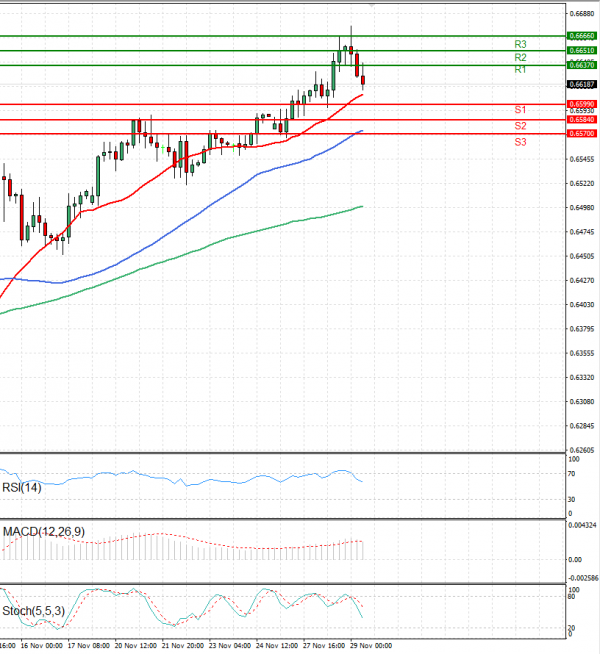600x654 pixels.
Task: Select the 0.66660 green price tag
Action: pos(582,36)
